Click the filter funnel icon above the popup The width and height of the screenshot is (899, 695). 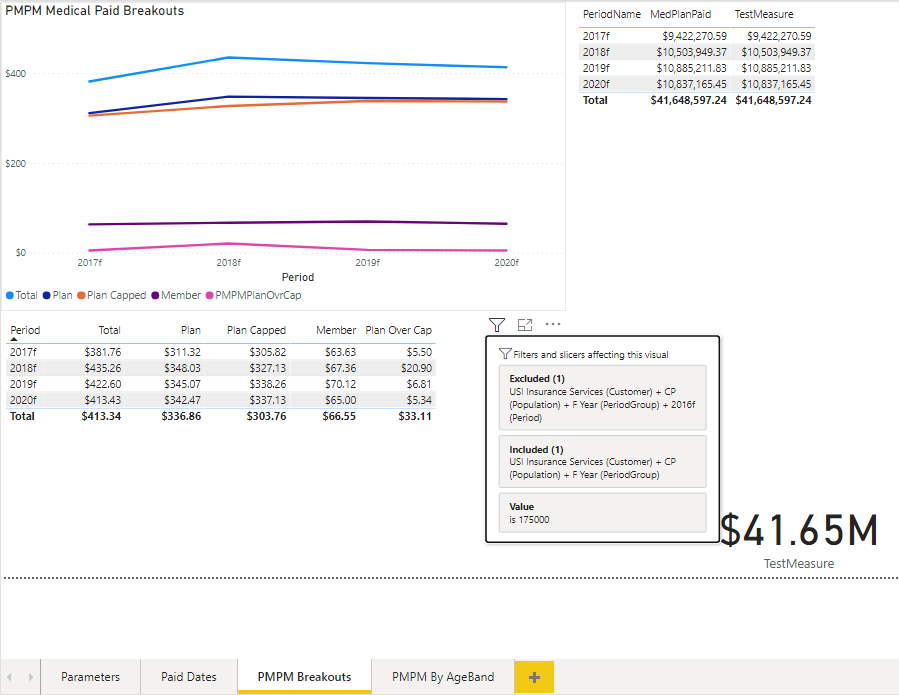[x=497, y=325]
